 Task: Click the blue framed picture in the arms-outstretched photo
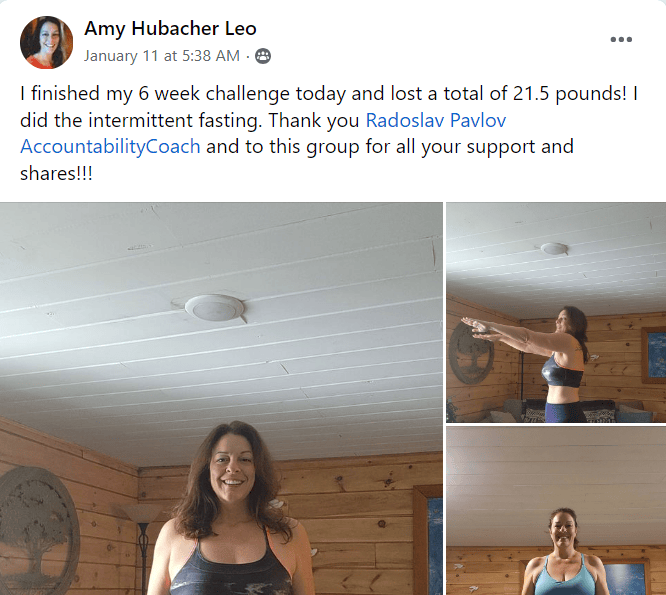[x=654, y=355]
